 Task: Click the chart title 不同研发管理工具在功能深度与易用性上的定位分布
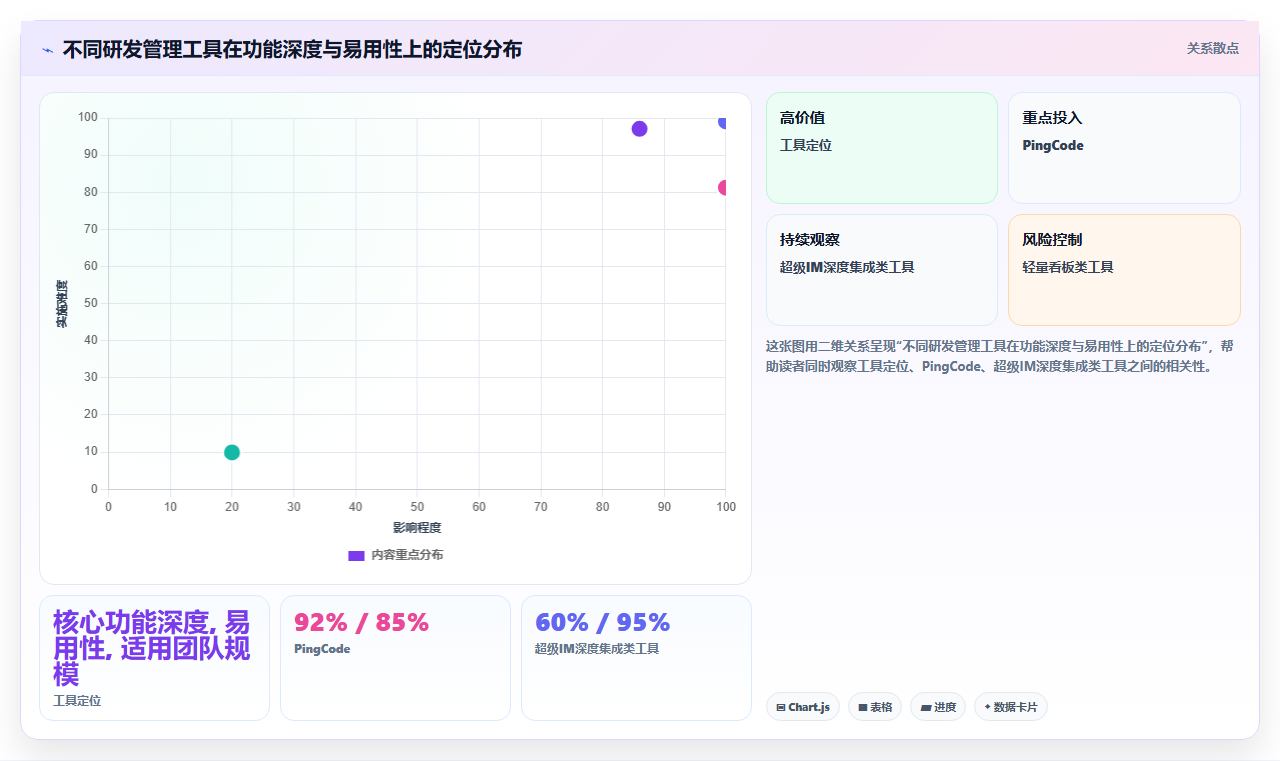(x=292, y=49)
